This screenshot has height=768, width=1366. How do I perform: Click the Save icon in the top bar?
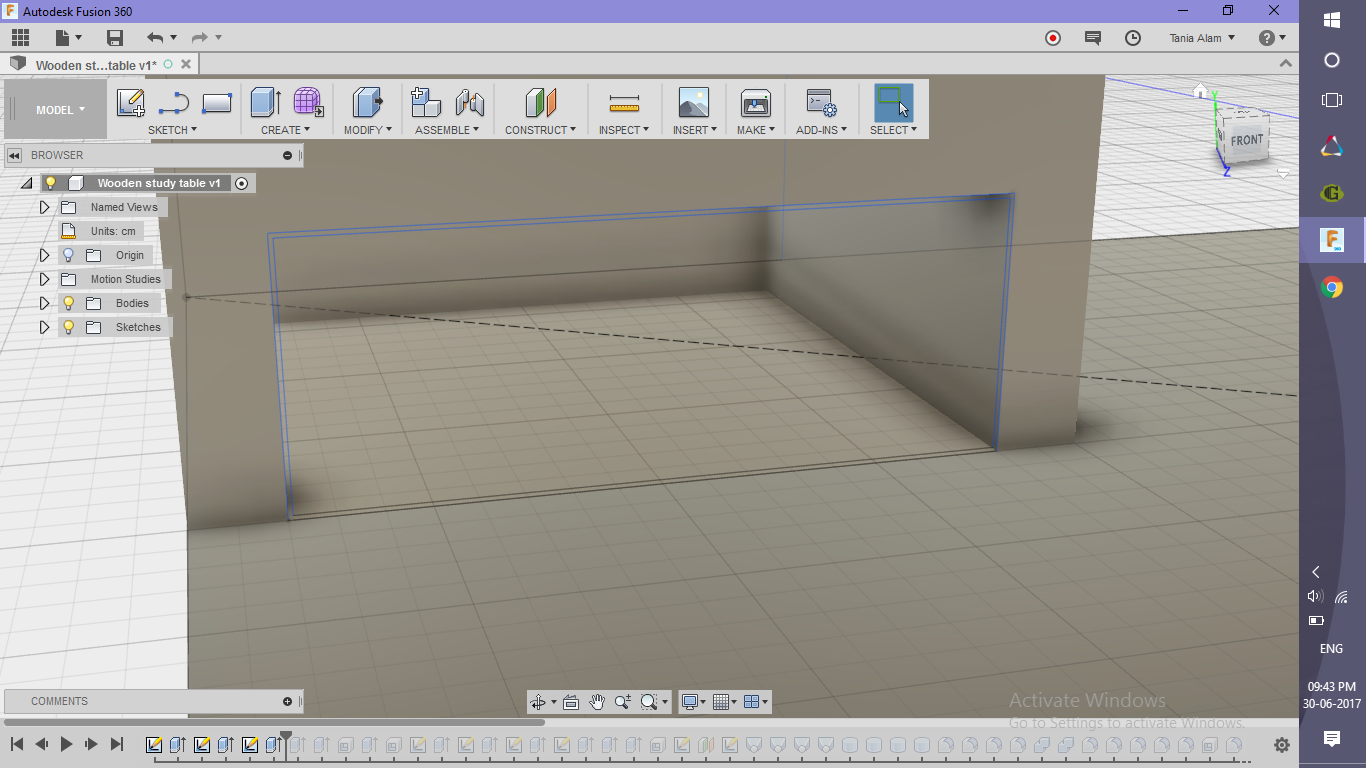tap(115, 38)
